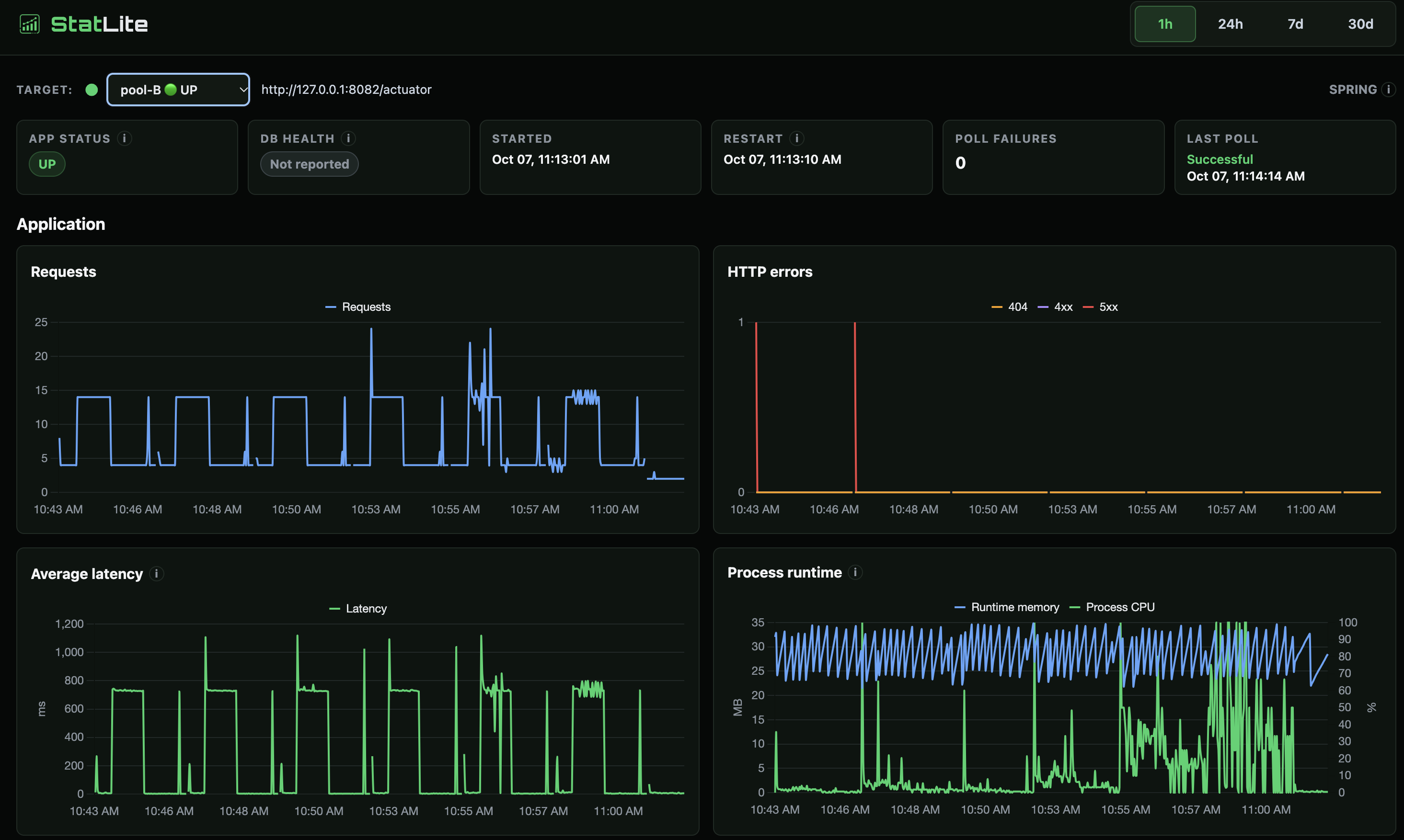Click the SPRING label

pos(1352,90)
